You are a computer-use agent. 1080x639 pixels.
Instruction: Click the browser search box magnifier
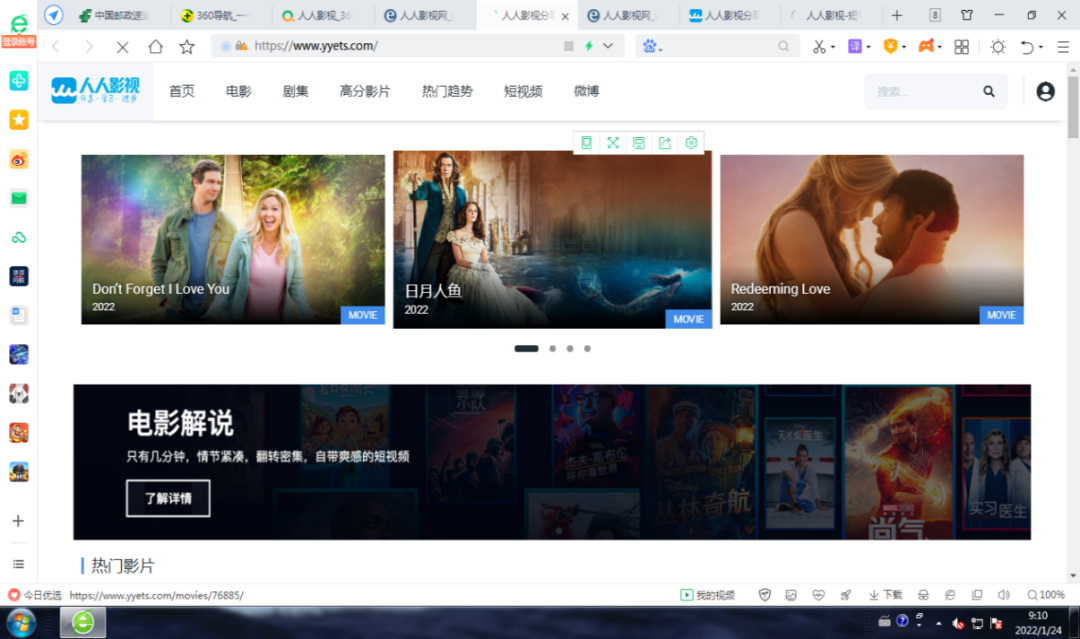click(x=783, y=46)
